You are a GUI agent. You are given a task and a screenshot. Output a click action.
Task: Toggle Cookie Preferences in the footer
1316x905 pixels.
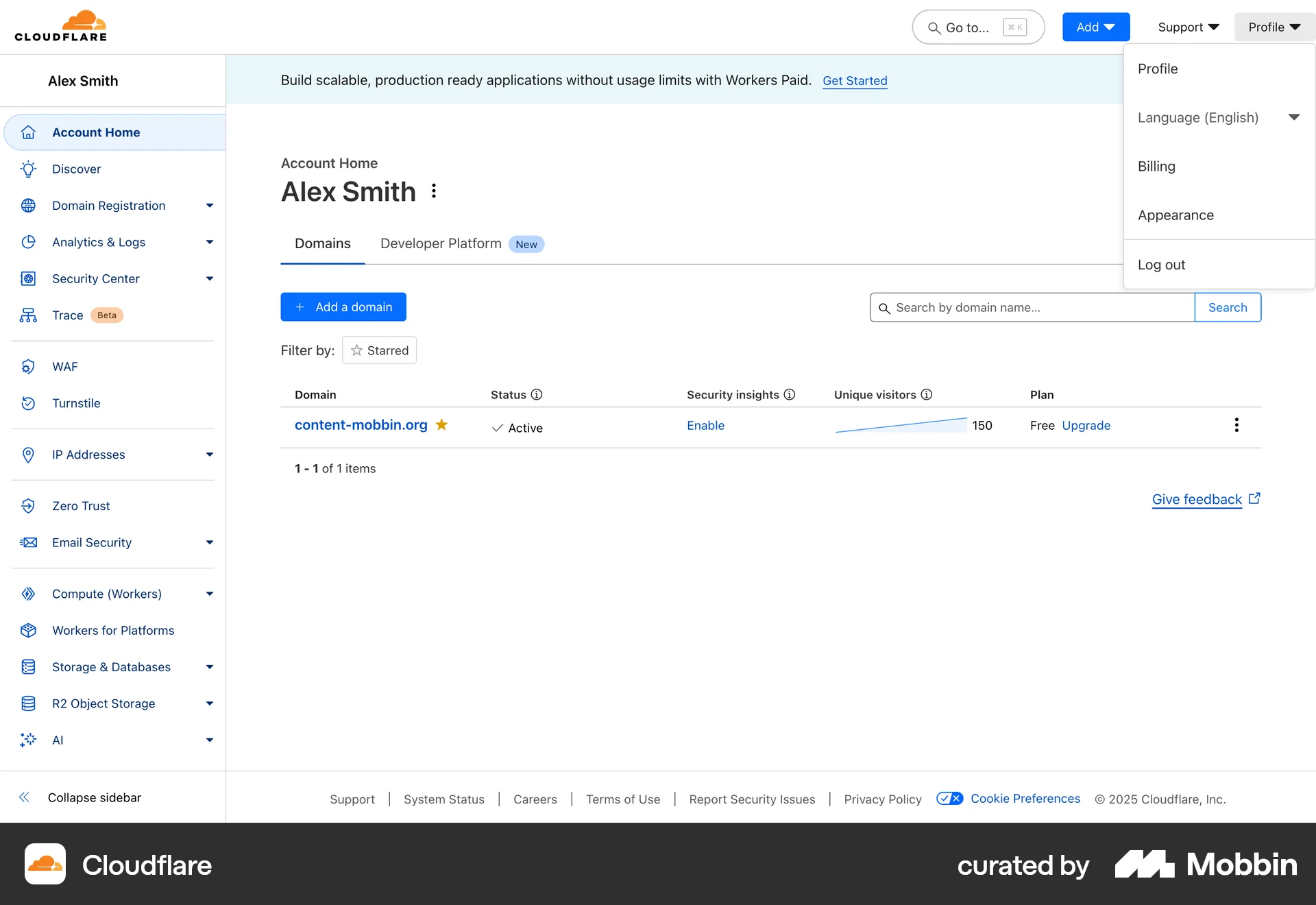tap(950, 798)
